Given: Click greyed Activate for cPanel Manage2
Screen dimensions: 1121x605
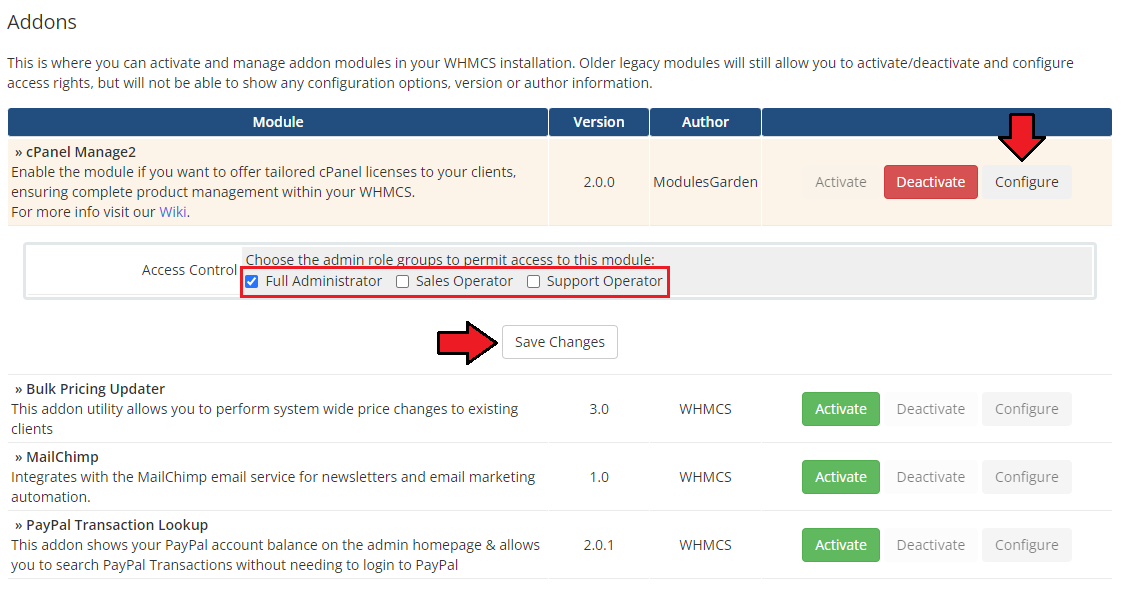Looking at the screenshot, I should point(840,182).
